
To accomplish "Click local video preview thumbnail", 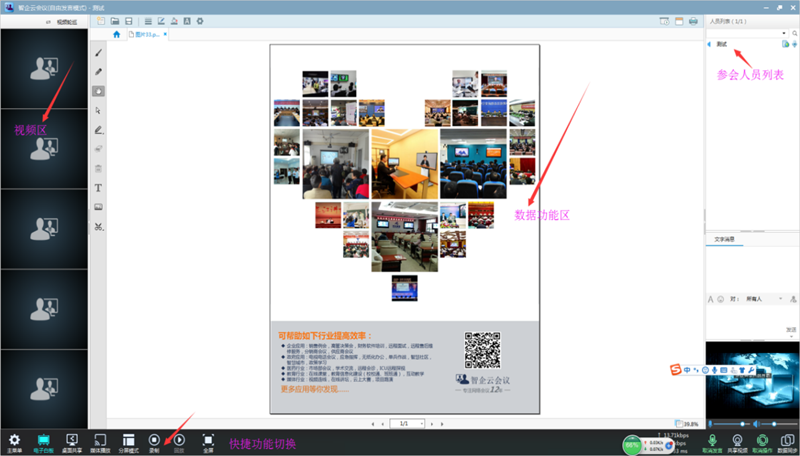I will (x=752, y=380).
